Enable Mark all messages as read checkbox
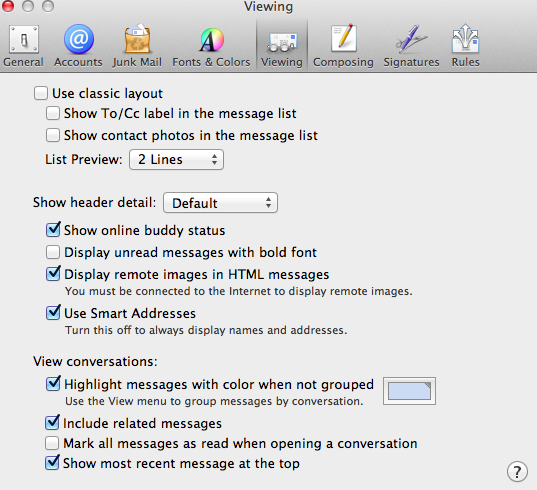This screenshot has width=537, height=490. click(52, 443)
